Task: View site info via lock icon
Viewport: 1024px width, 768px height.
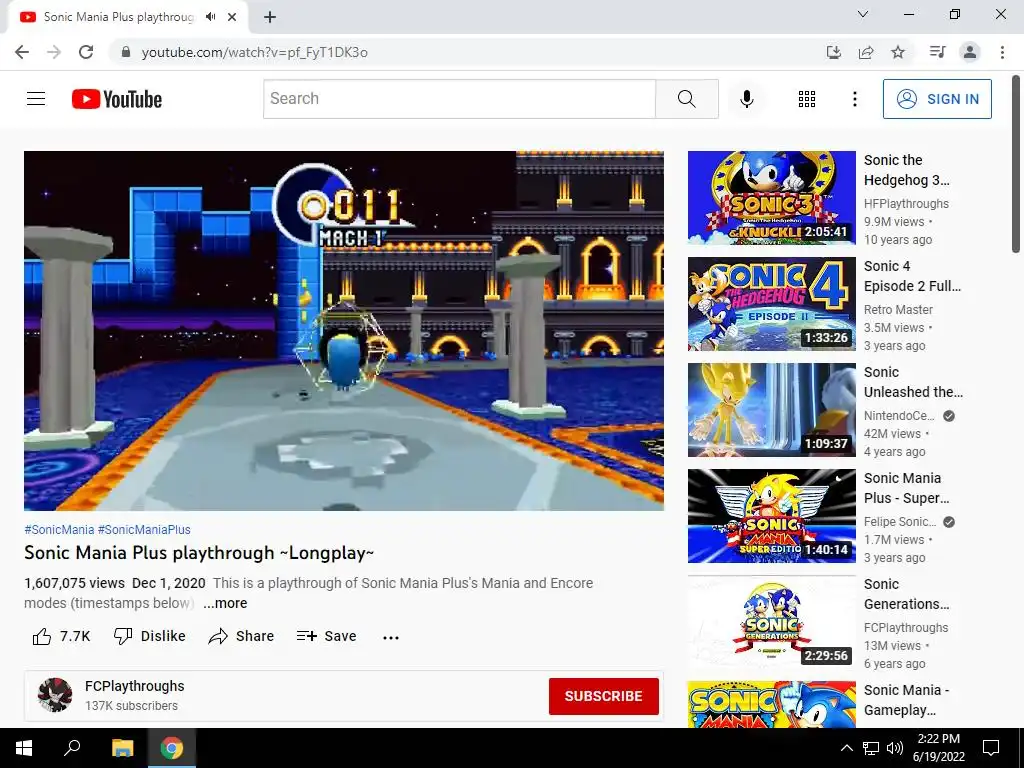Action: [x=126, y=52]
